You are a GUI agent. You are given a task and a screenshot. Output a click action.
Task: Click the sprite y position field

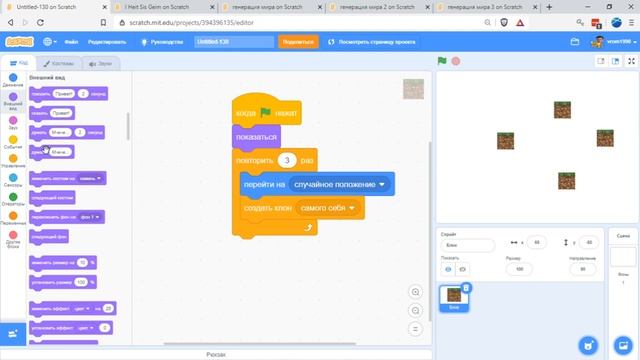pyautogui.click(x=589, y=242)
